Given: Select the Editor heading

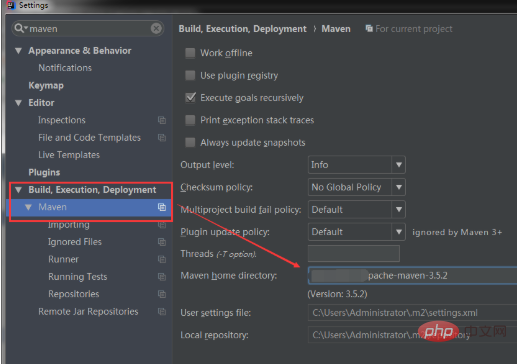Looking at the screenshot, I should [x=41, y=103].
